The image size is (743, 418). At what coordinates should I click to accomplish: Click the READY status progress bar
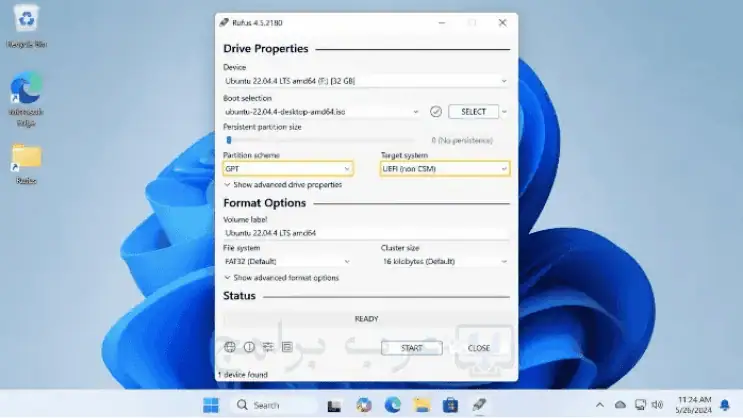[366, 319]
